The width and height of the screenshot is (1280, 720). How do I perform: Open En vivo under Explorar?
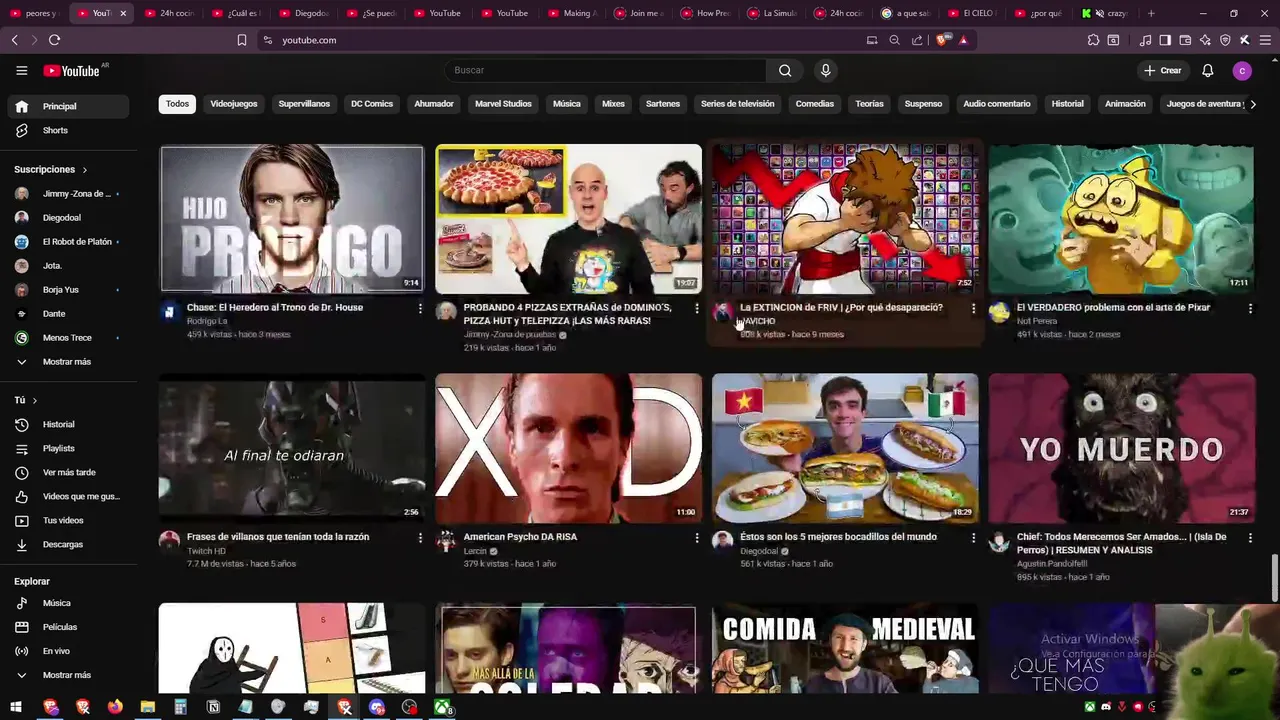pyautogui.click(x=69, y=651)
